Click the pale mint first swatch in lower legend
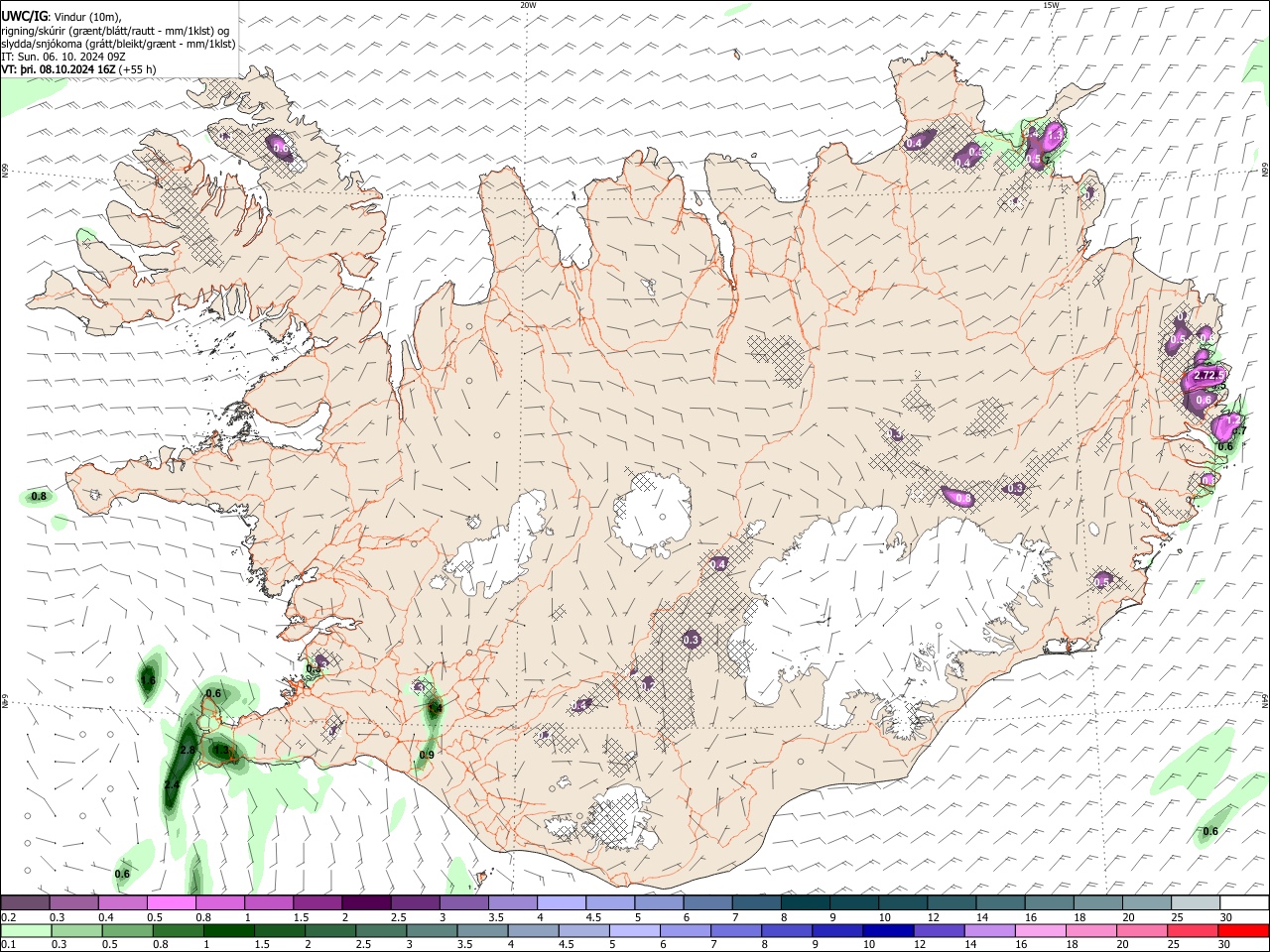This screenshot has height=952, width=1270. point(25,930)
